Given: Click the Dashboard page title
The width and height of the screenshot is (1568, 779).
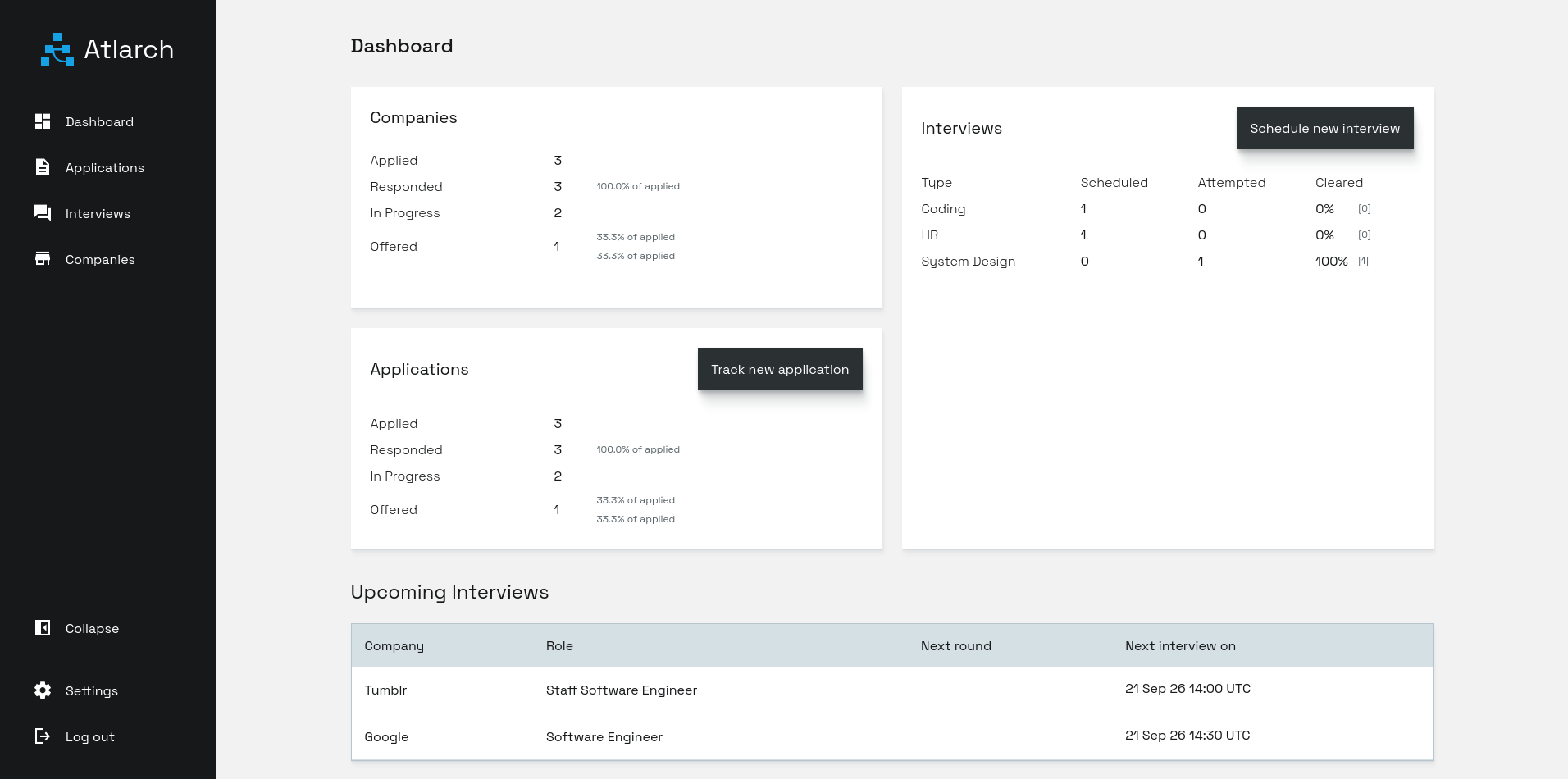Looking at the screenshot, I should pos(402,46).
